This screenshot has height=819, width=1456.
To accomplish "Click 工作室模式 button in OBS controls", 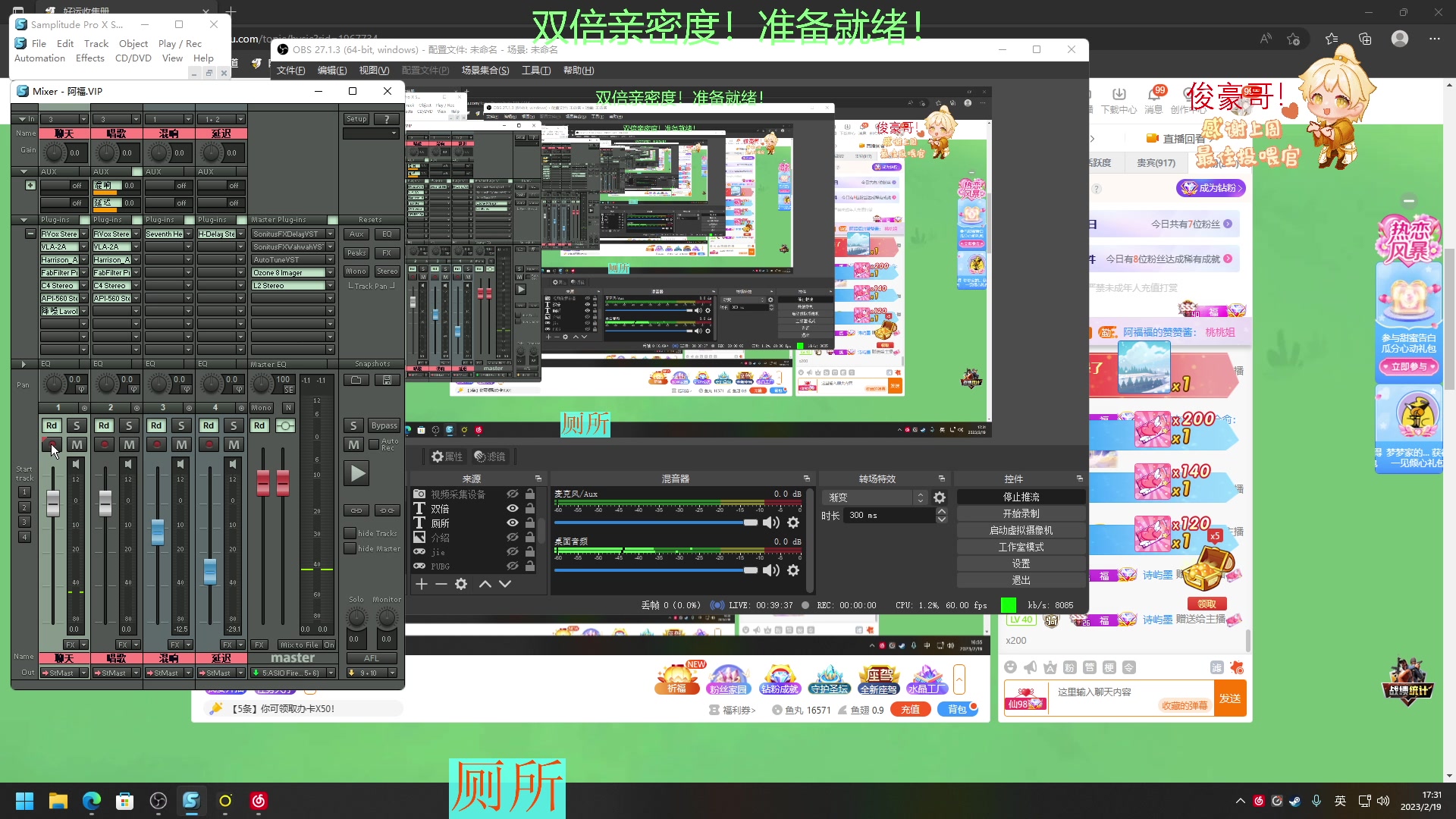I will pyautogui.click(x=1021, y=548).
